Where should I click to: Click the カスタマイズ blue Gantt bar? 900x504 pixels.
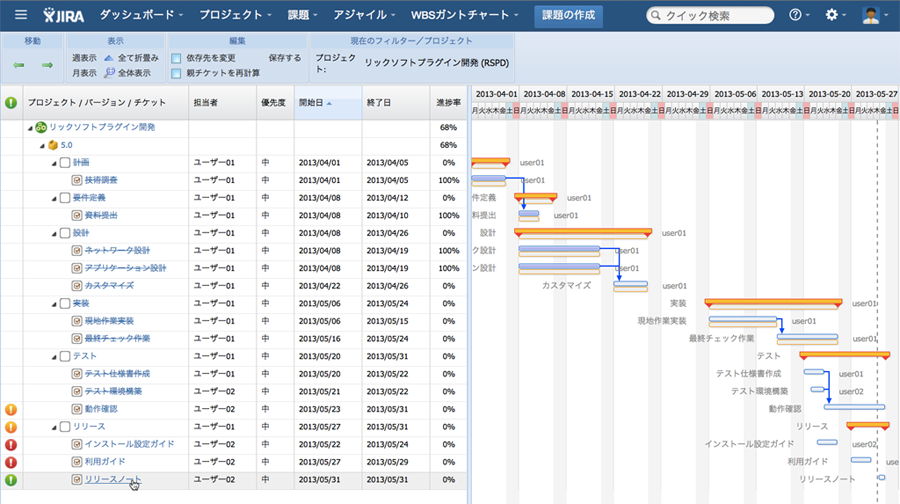pos(630,284)
